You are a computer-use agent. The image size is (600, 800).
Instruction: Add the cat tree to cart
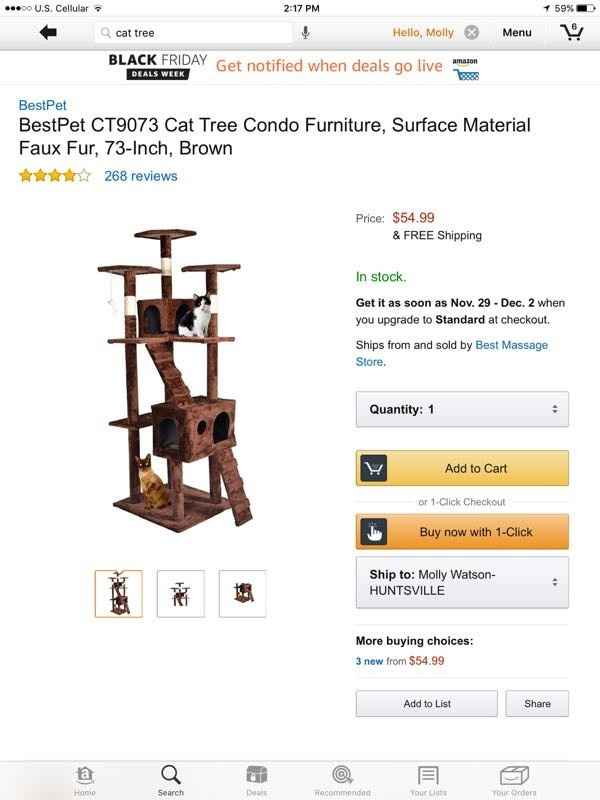coord(461,467)
